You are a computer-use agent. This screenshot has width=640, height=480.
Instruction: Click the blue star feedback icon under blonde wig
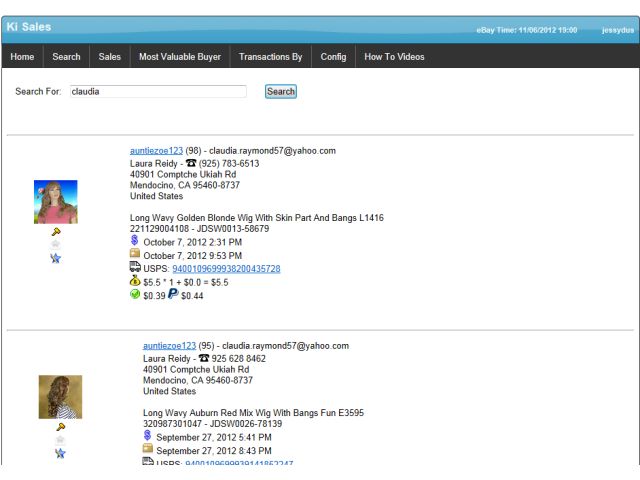[x=56, y=258]
